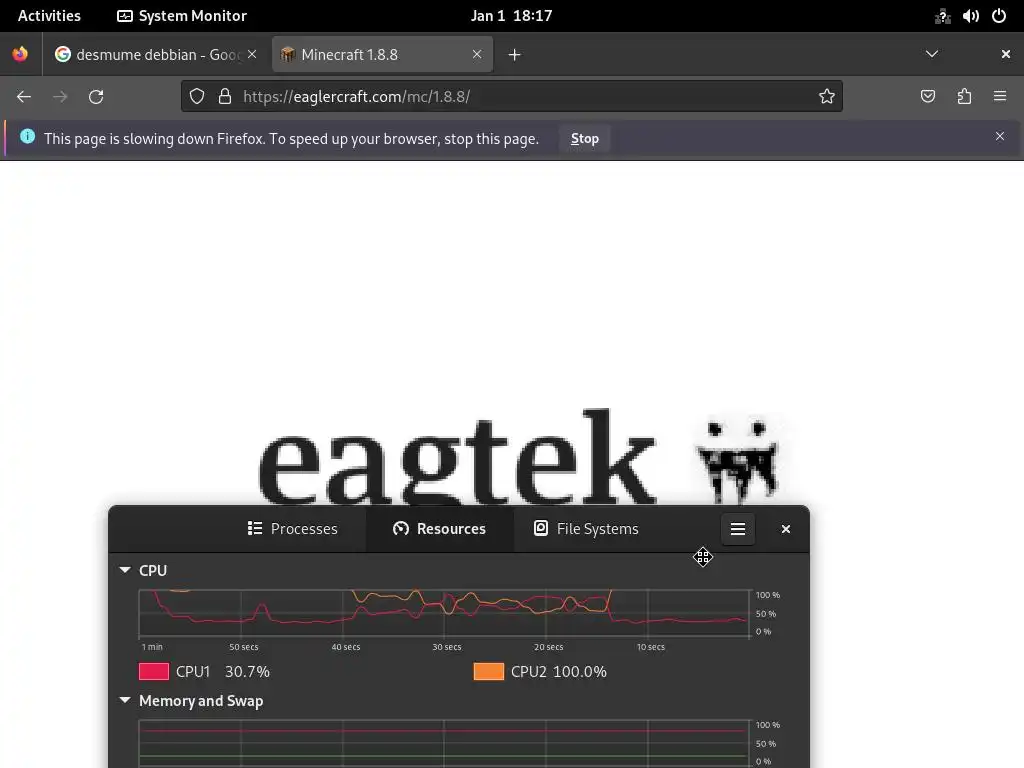This screenshot has width=1024, height=768.
Task: Change the CPU2 orange color swatch
Action: point(488,671)
